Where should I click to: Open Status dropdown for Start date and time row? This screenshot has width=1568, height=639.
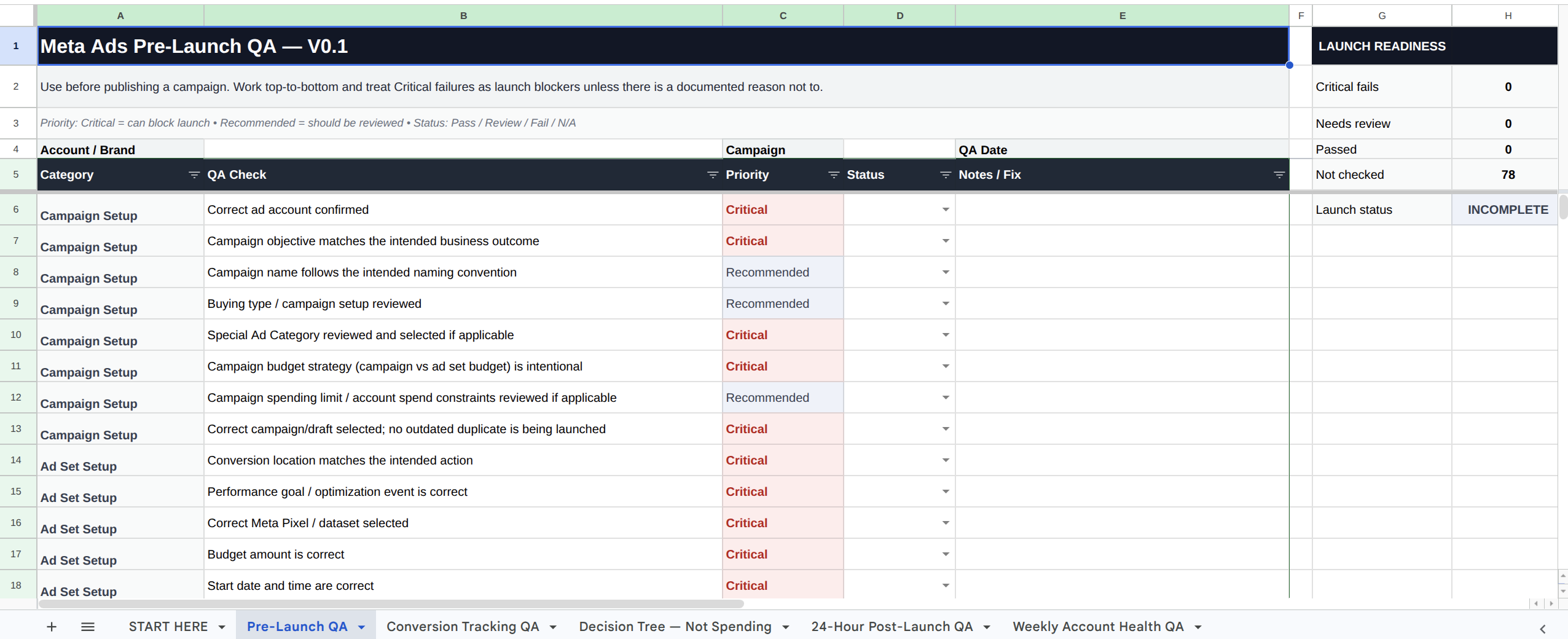coord(946,586)
